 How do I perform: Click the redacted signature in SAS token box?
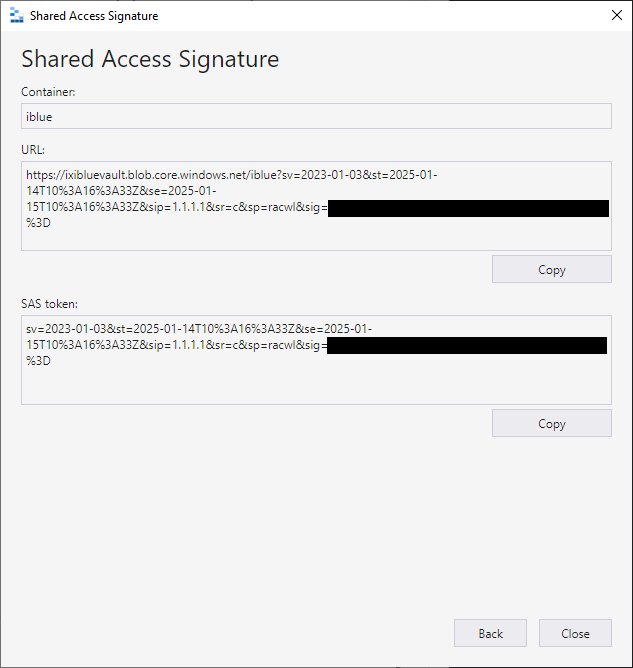[466, 345]
